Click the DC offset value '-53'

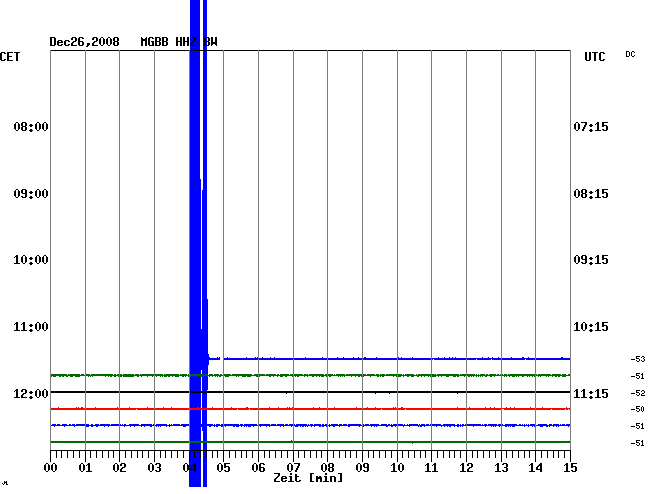coord(638,359)
